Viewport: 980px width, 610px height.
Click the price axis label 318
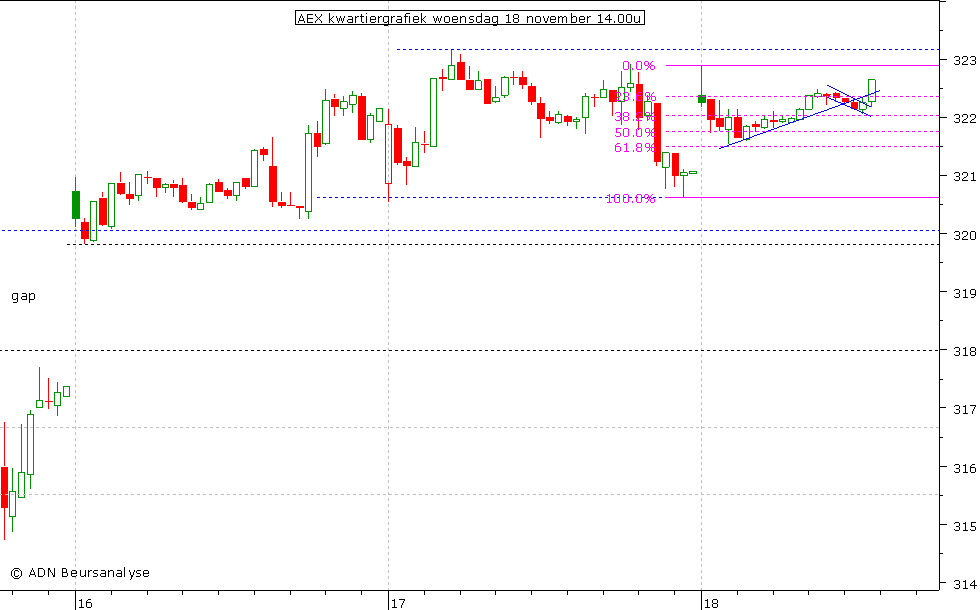[964, 352]
